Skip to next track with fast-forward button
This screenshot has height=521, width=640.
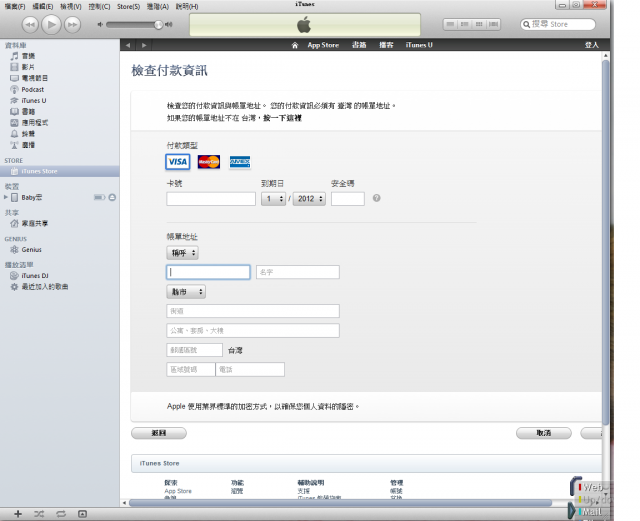(73, 24)
